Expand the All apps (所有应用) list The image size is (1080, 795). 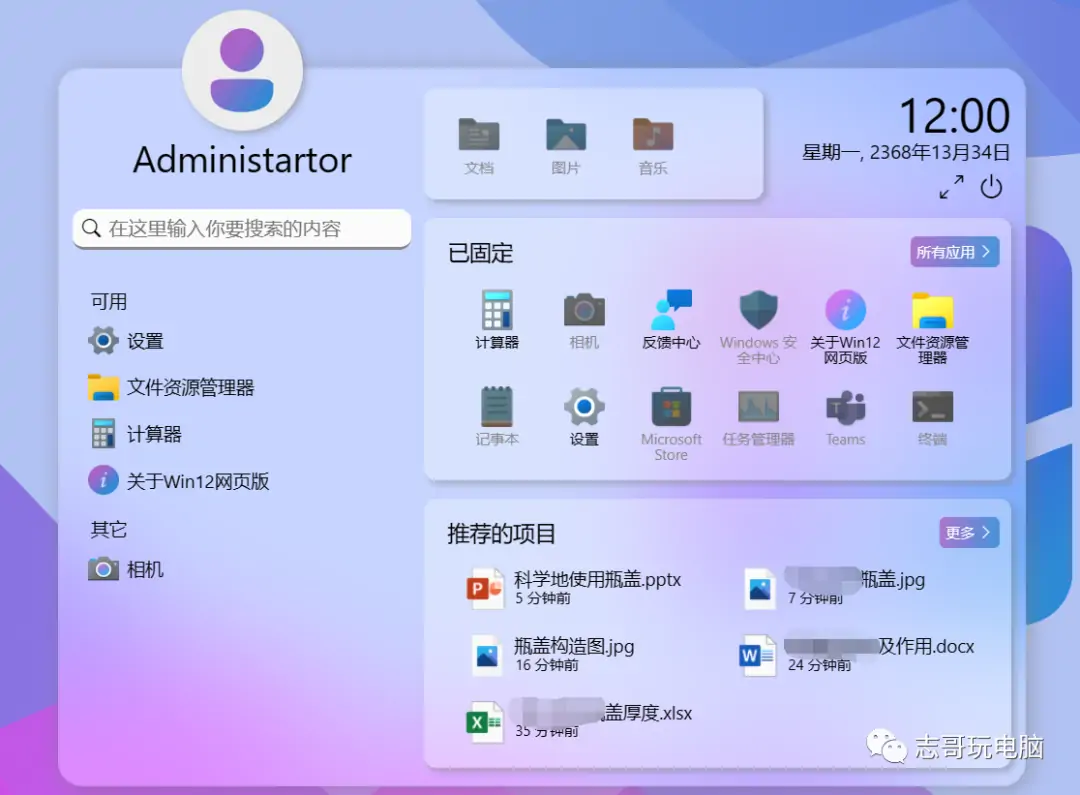pos(954,252)
